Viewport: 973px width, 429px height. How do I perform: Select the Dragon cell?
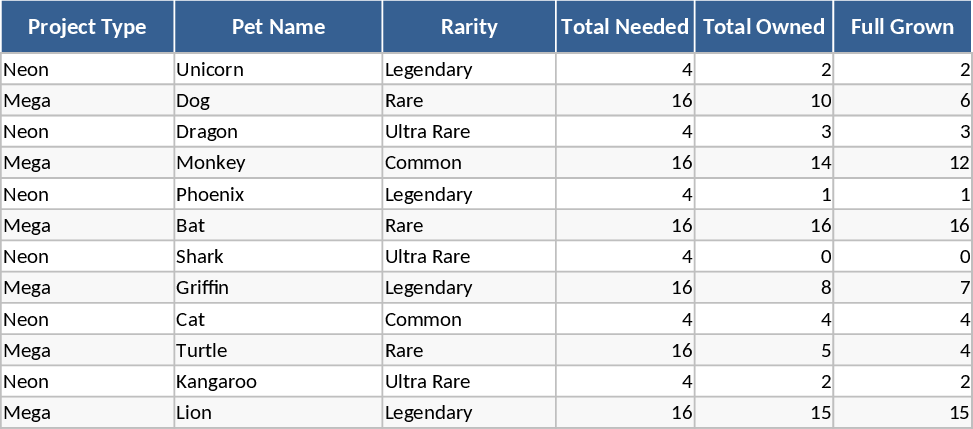point(278,132)
